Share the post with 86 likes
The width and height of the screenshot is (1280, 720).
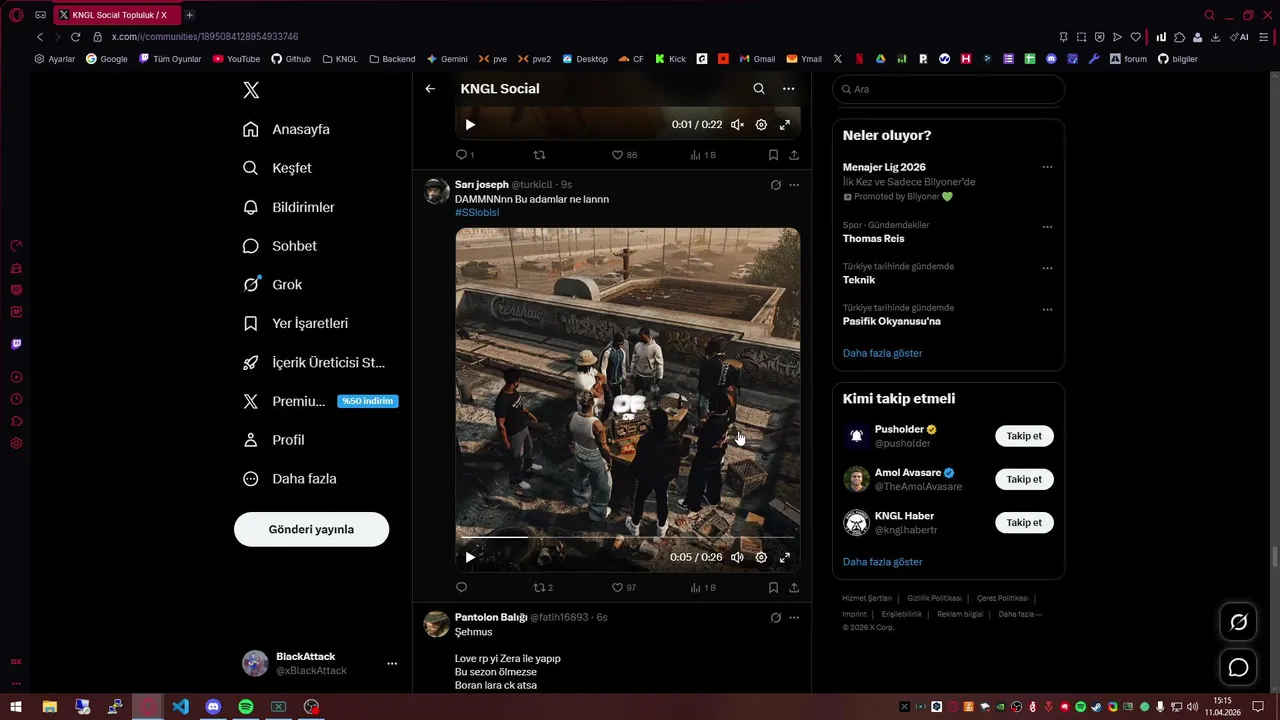[x=794, y=155]
